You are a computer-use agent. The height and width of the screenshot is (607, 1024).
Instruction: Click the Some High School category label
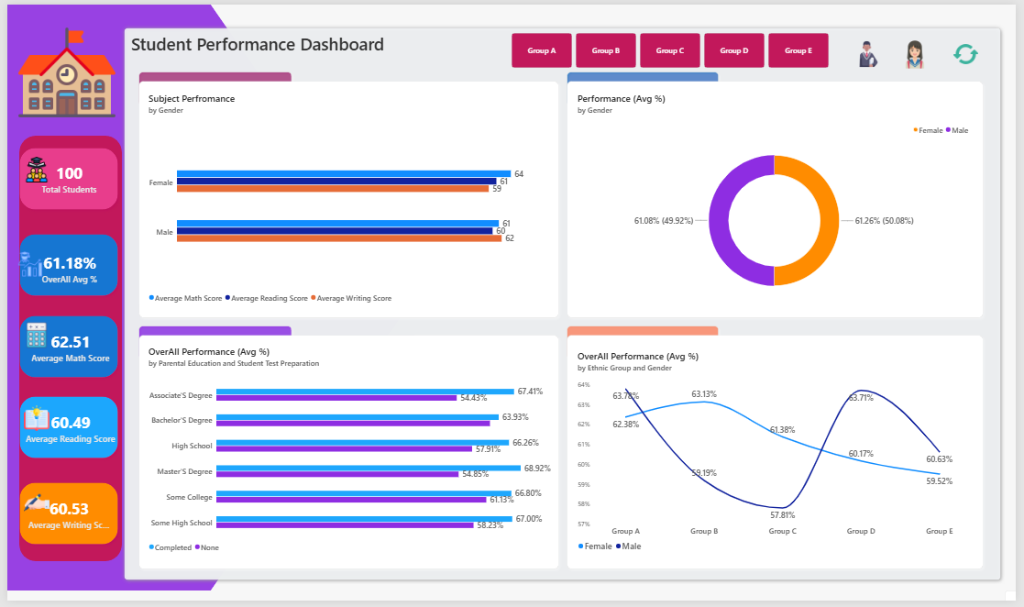click(x=182, y=523)
